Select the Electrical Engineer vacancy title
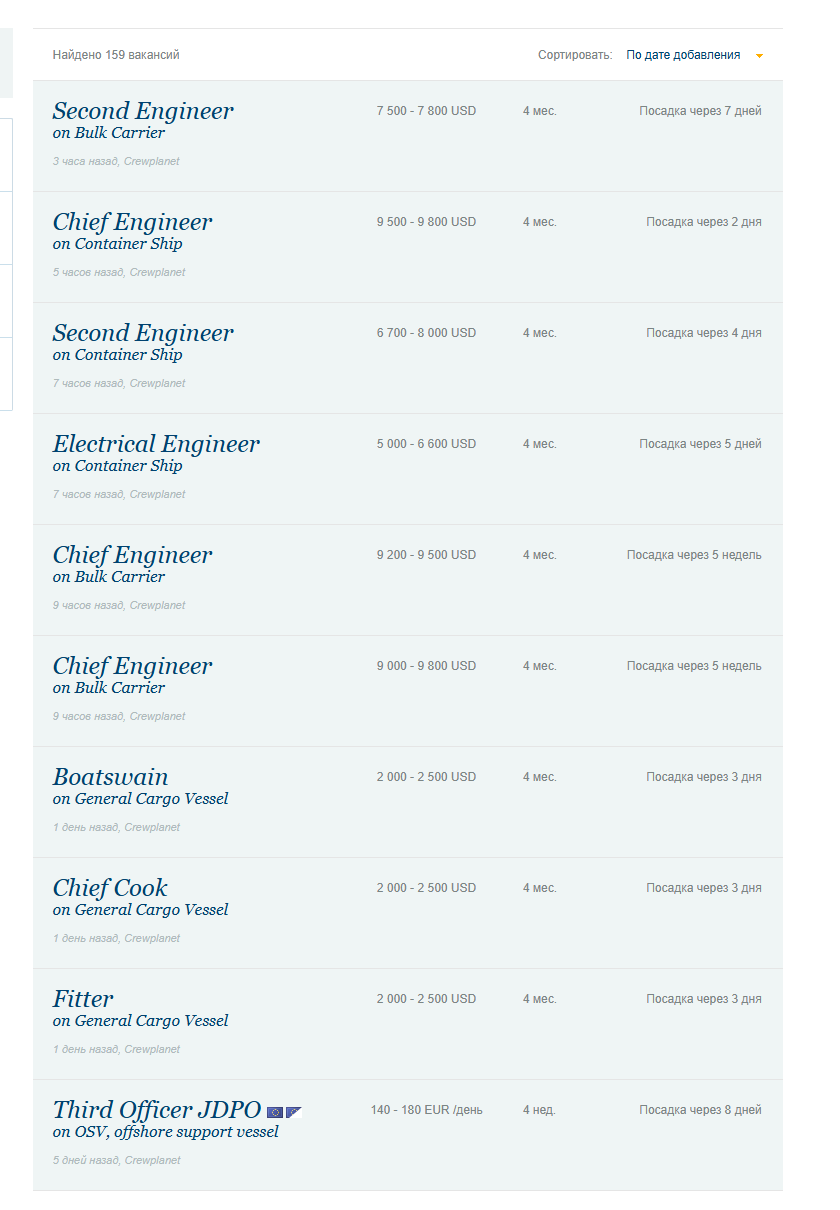840x1210 pixels. coord(155,444)
